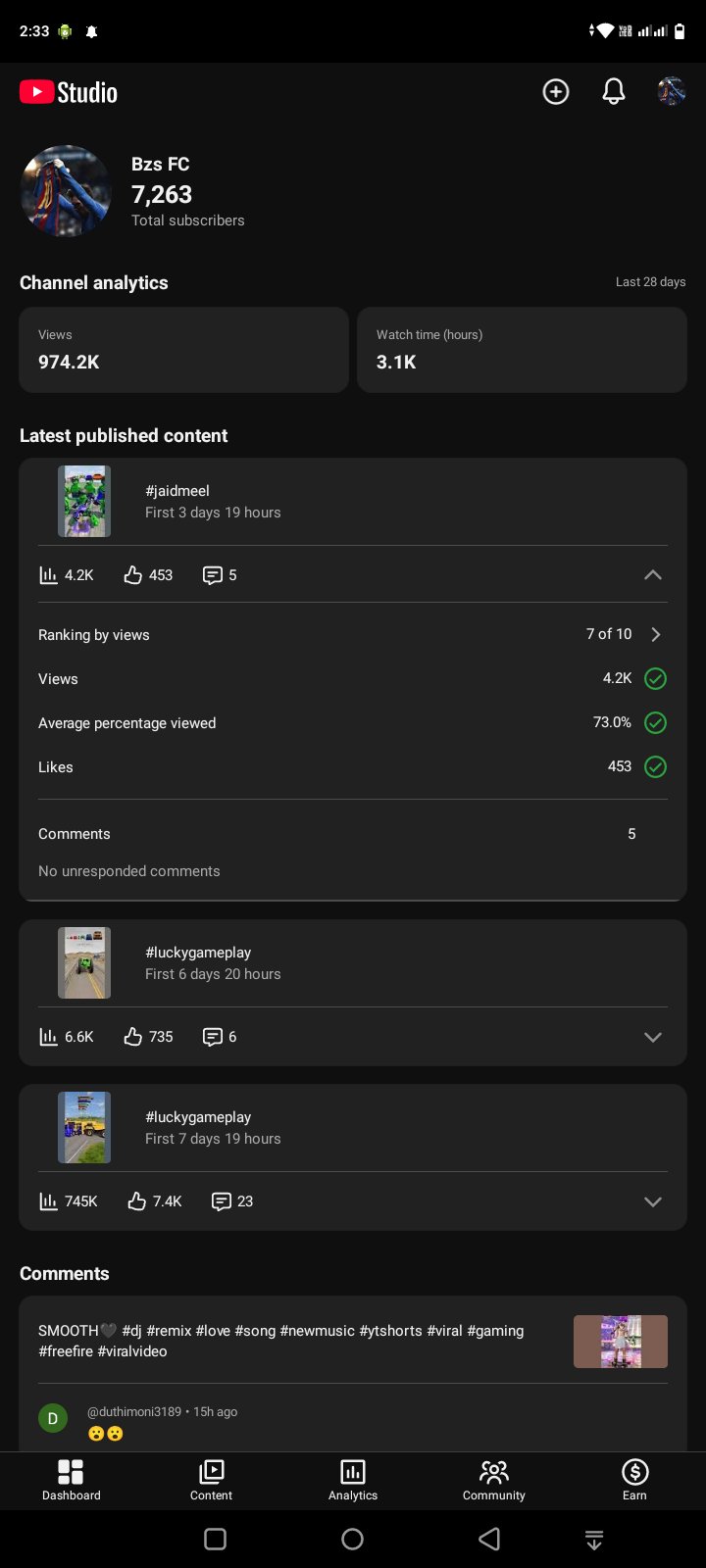Open notifications bell in YouTube Studio
The image size is (706, 1568).
tap(614, 92)
